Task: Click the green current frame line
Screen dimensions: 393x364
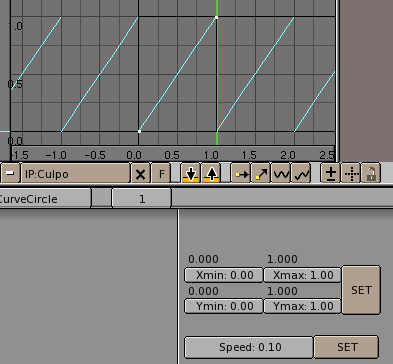Action: 217,72
